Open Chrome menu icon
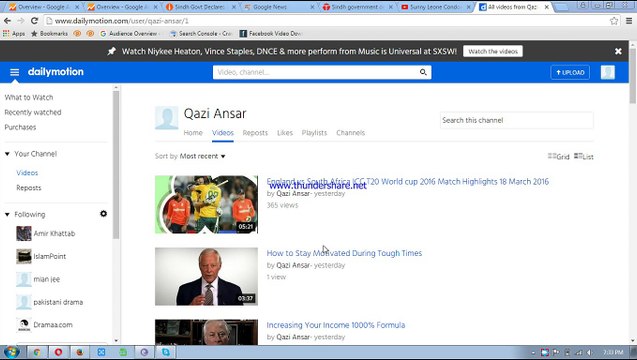This screenshot has width=637, height=360. click(629, 21)
